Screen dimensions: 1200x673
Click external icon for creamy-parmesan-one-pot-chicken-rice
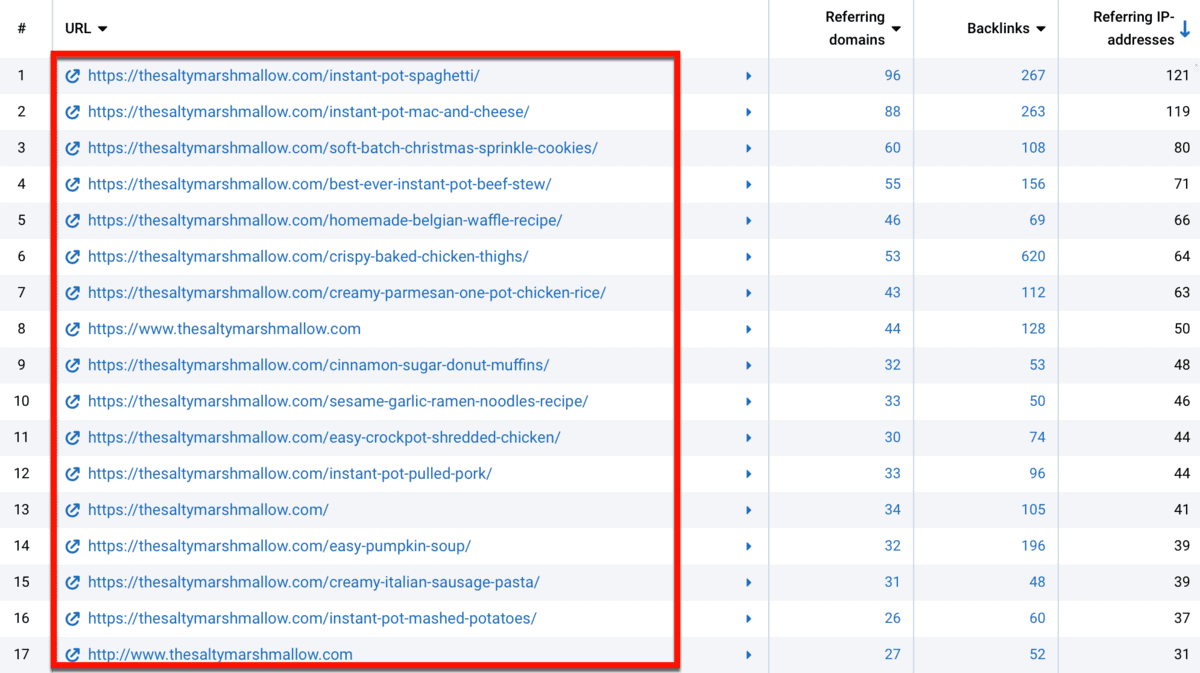(72, 293)
